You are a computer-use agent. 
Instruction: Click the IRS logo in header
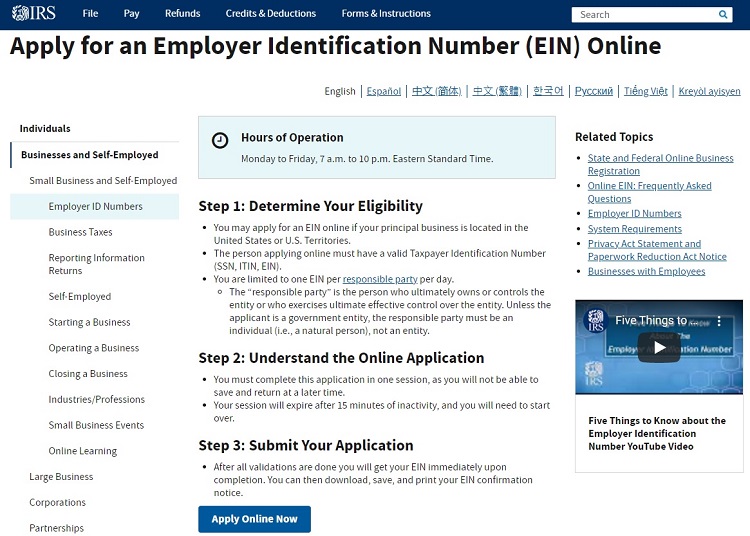(33, 13)
